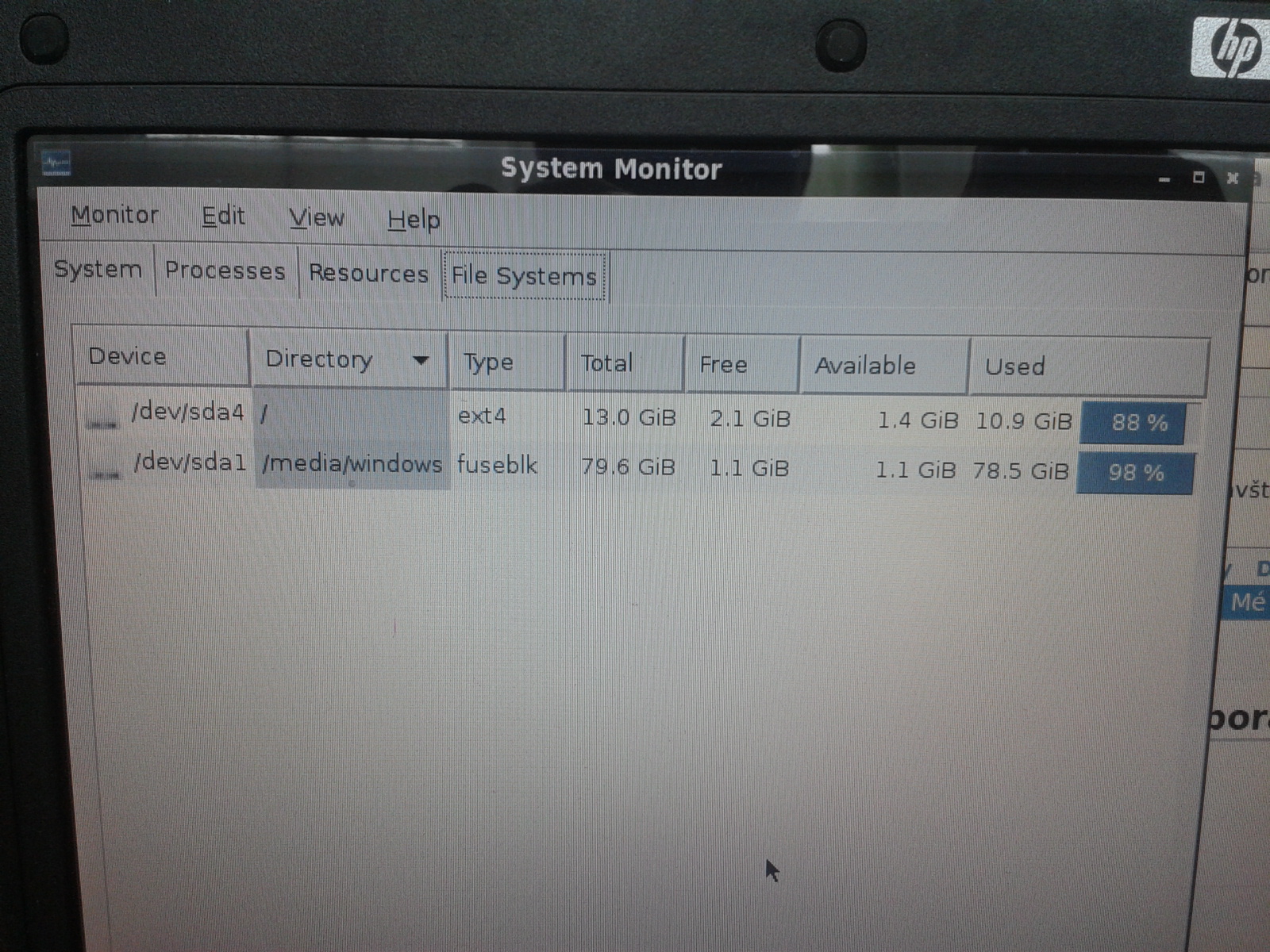Viewport: 1270px width, 952px height.
Task: Click the 79.6 GiB total value
Action: tap(628, 466)
